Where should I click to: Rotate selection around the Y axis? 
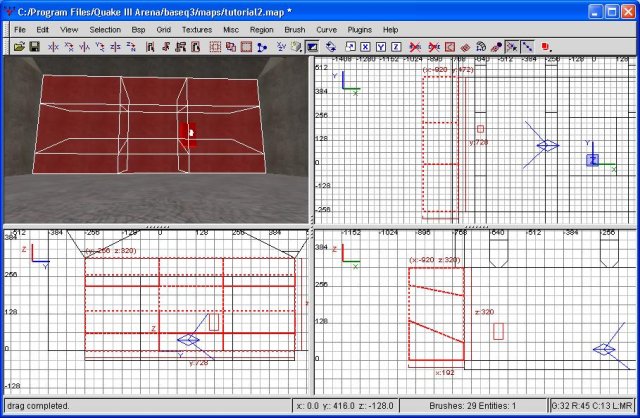[100, 47]
